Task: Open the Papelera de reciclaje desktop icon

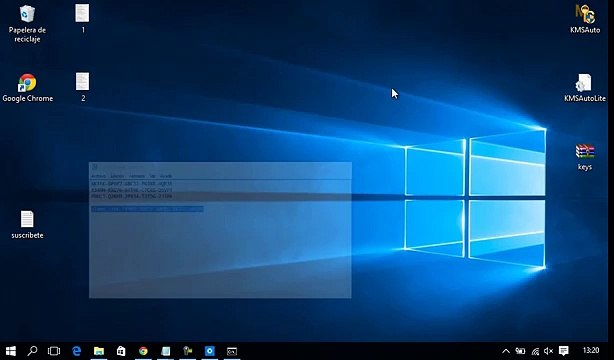Action: tap(27, 24)
